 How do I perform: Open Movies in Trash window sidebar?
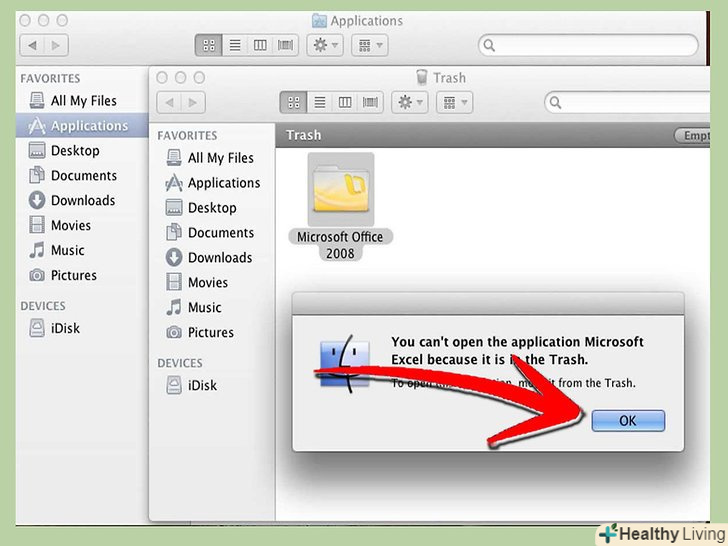pos(197,282)
